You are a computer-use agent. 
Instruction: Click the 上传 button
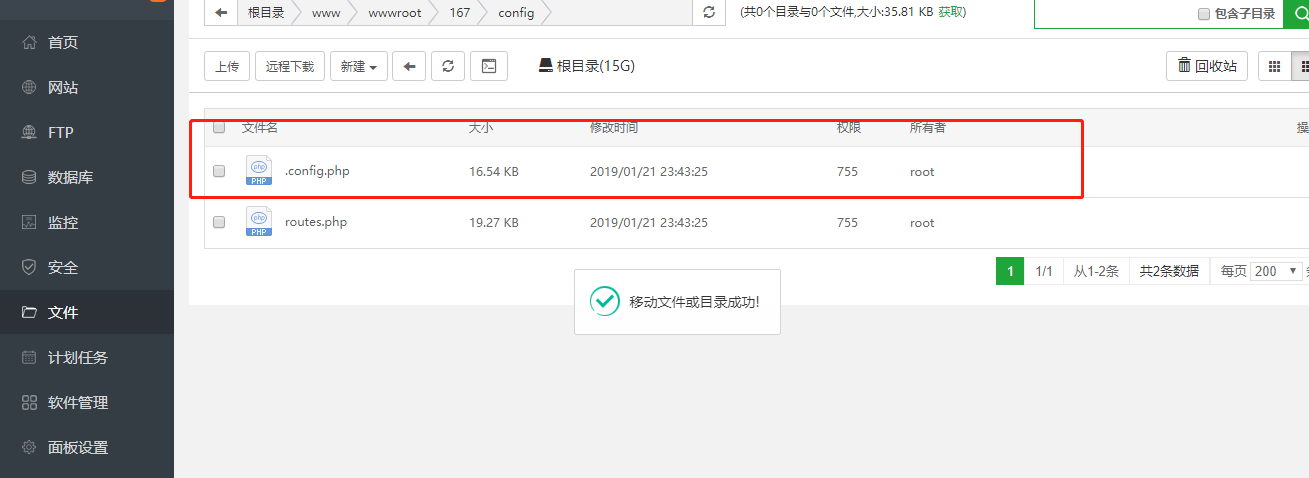coord(227,66)
